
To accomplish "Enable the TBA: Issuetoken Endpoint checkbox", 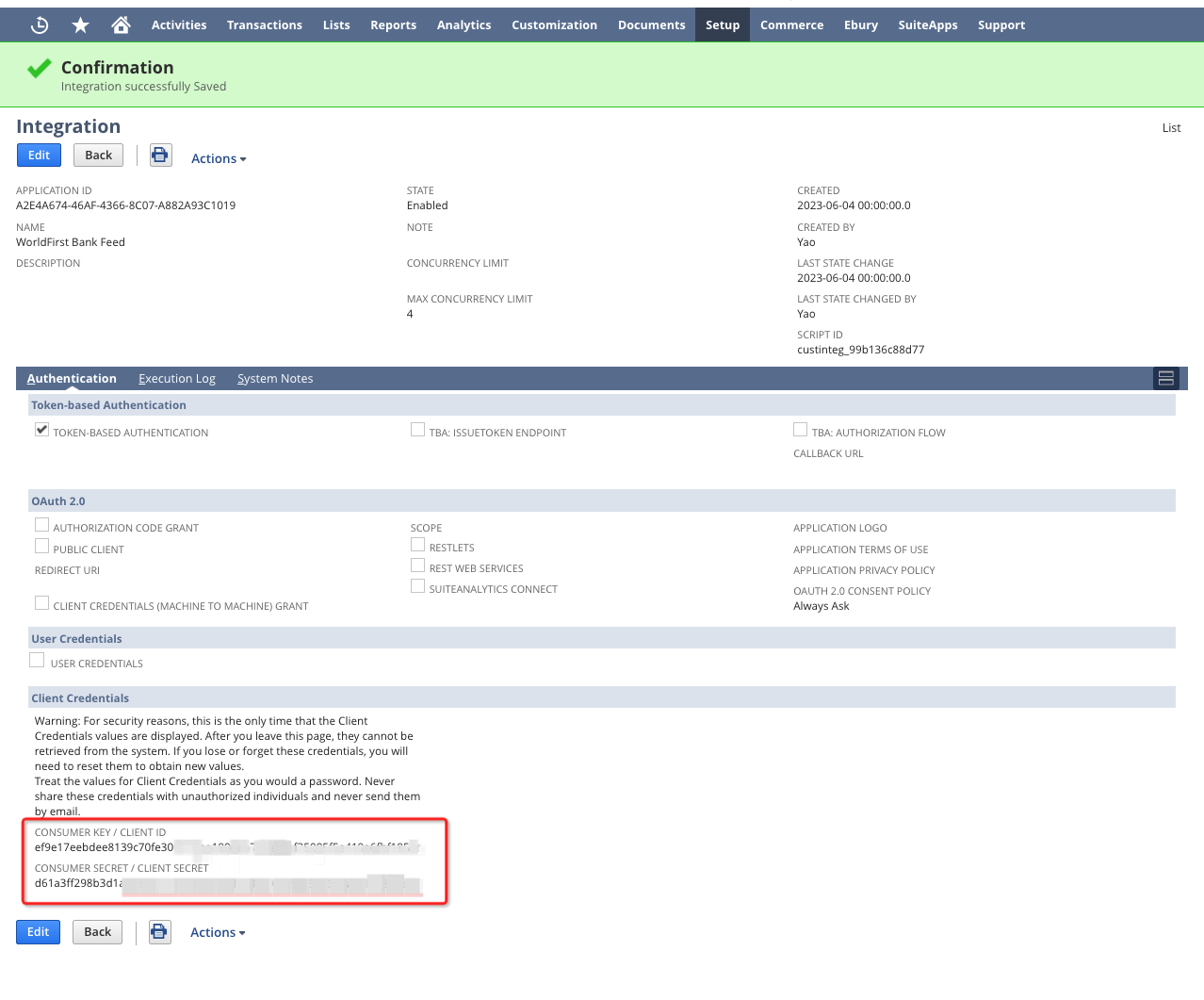I will [x=417, y=430].
